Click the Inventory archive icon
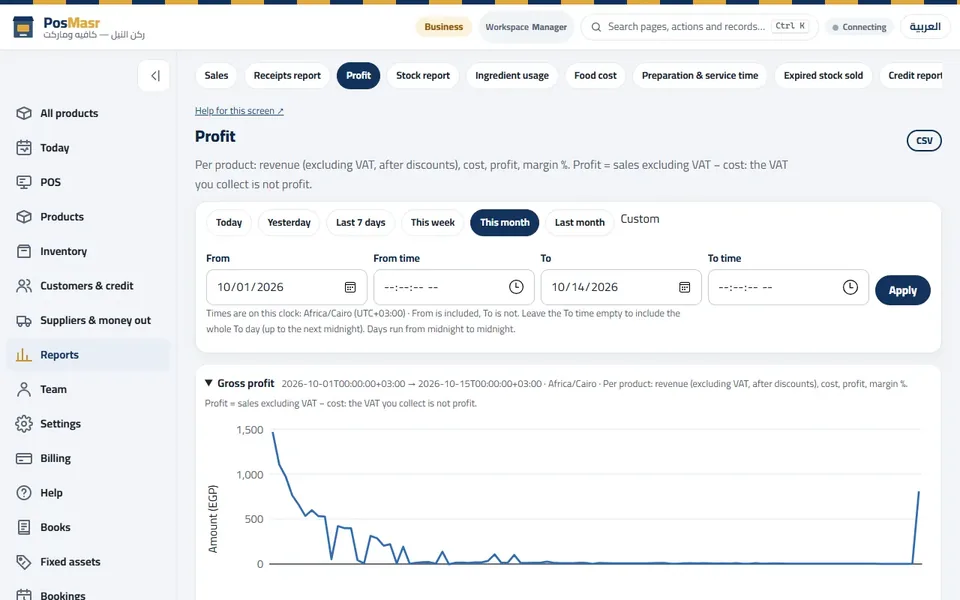 coord(24,251)
